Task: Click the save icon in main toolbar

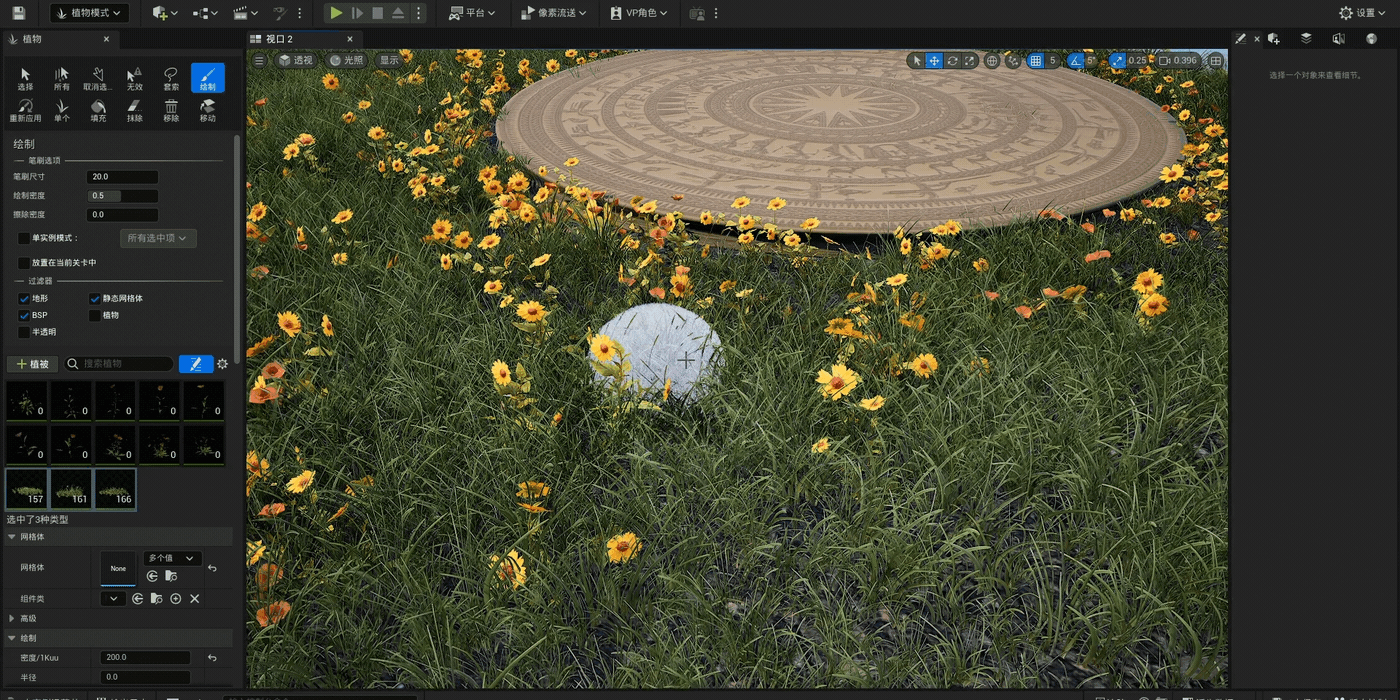Action: point(18,13)
